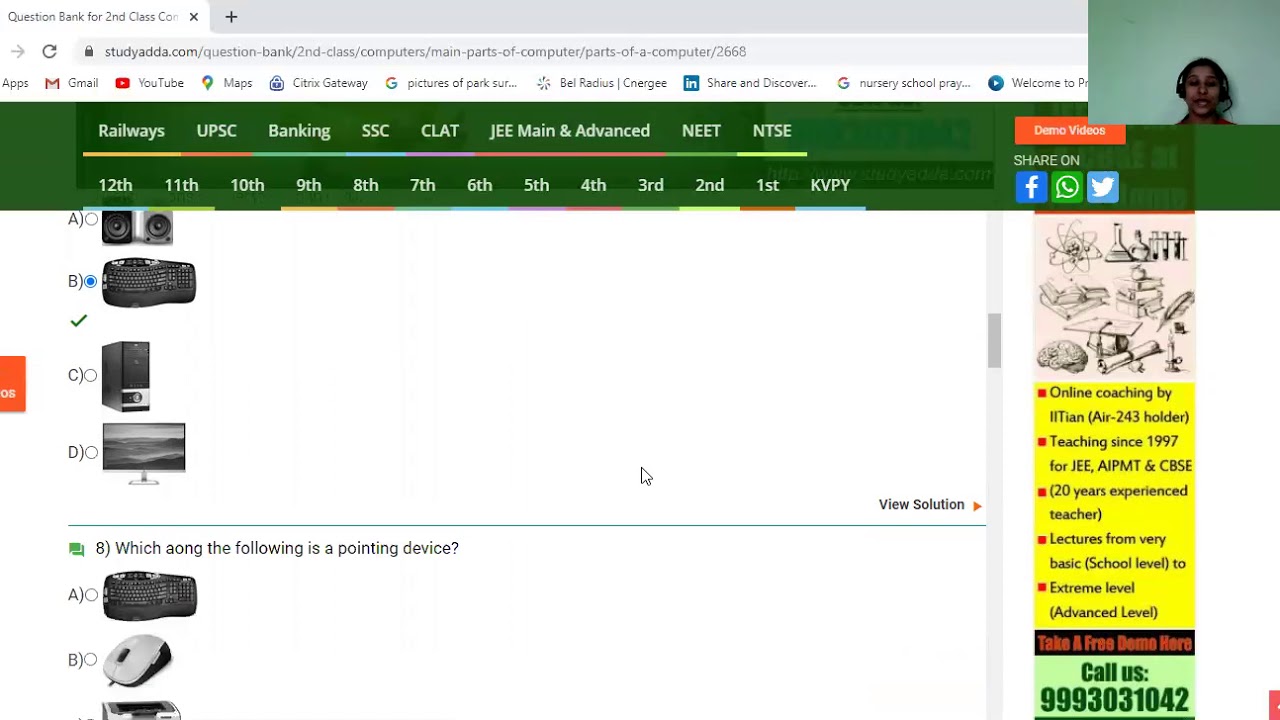Go to 10th class section
1280x720 pixels.
[x=247, y=185]
